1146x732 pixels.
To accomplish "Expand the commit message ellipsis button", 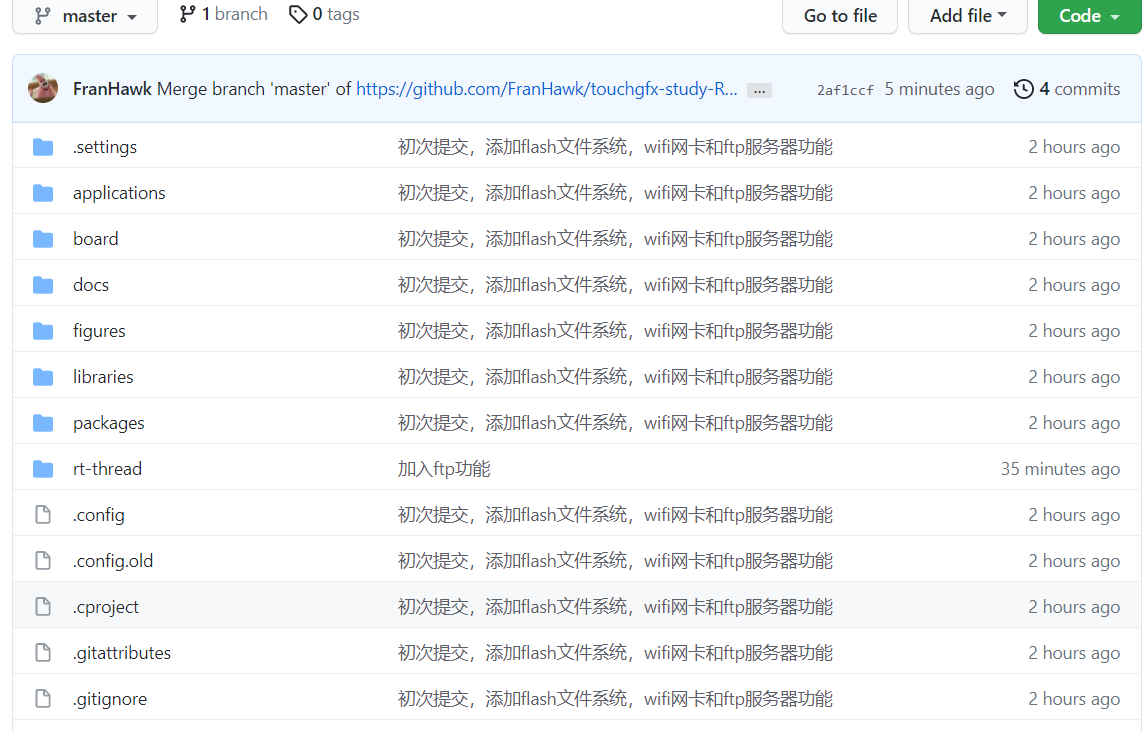I will (759, 91).
